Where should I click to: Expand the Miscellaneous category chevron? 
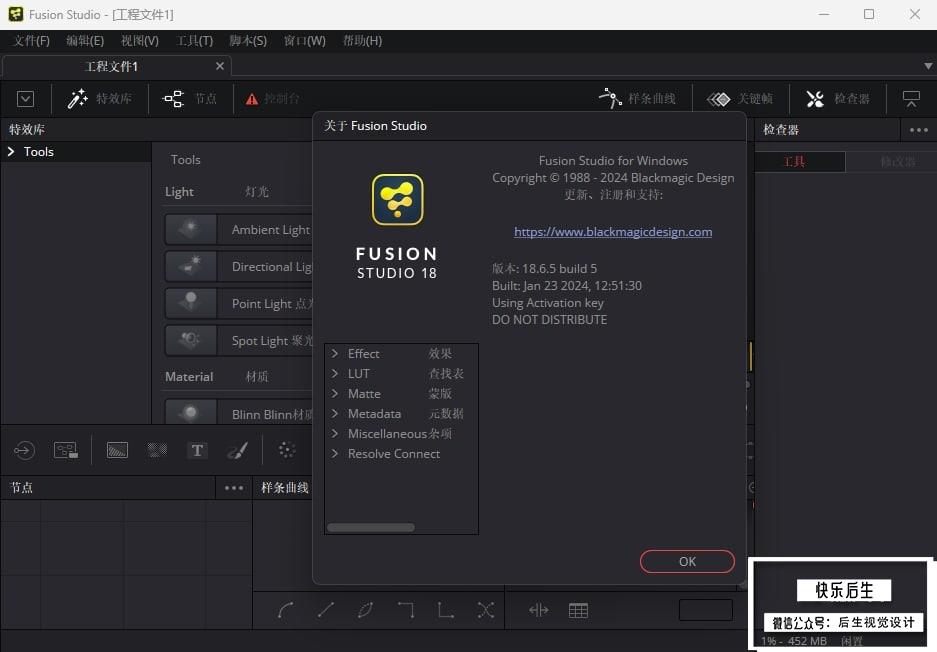point(335,433)
